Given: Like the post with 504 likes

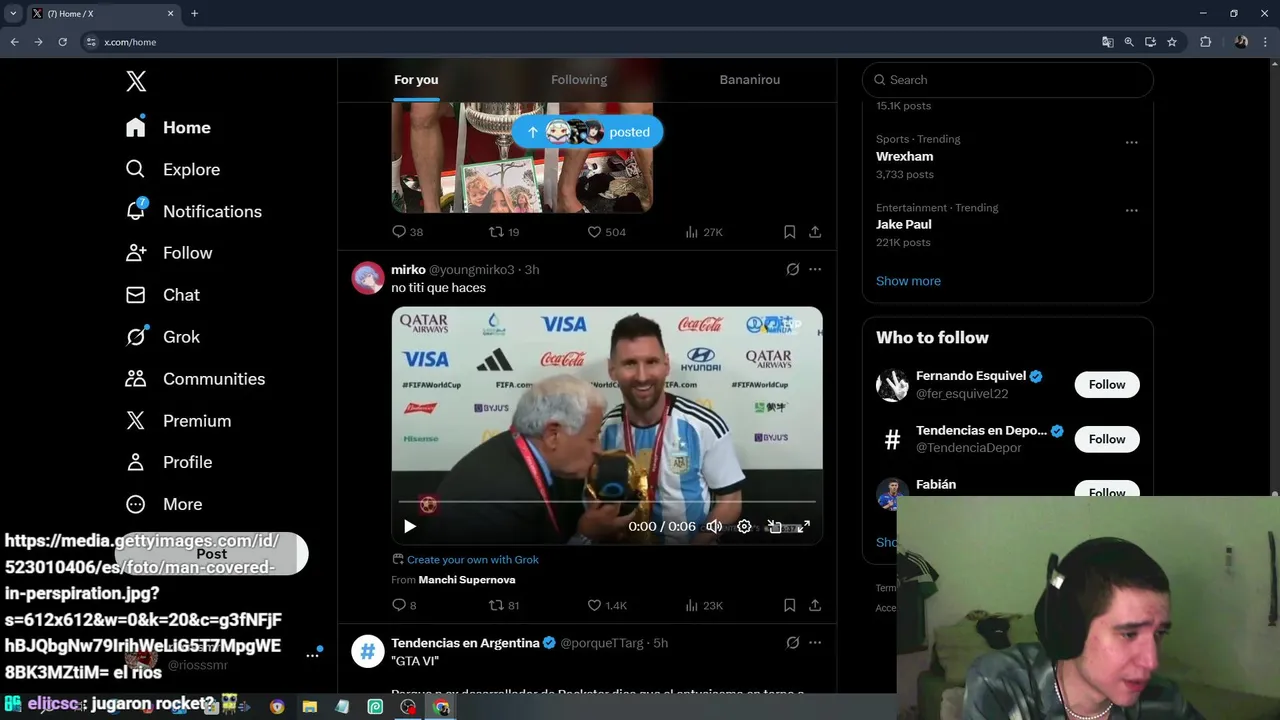Looking at the screenshot, I should 606,232.
